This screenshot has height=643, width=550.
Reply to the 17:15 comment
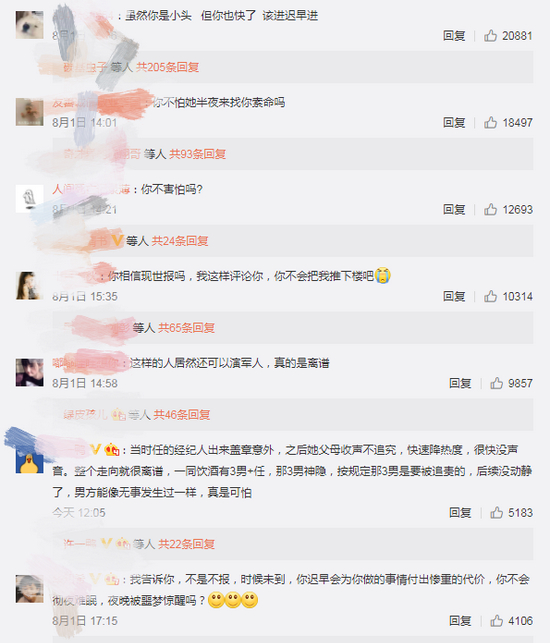(460, 621)
